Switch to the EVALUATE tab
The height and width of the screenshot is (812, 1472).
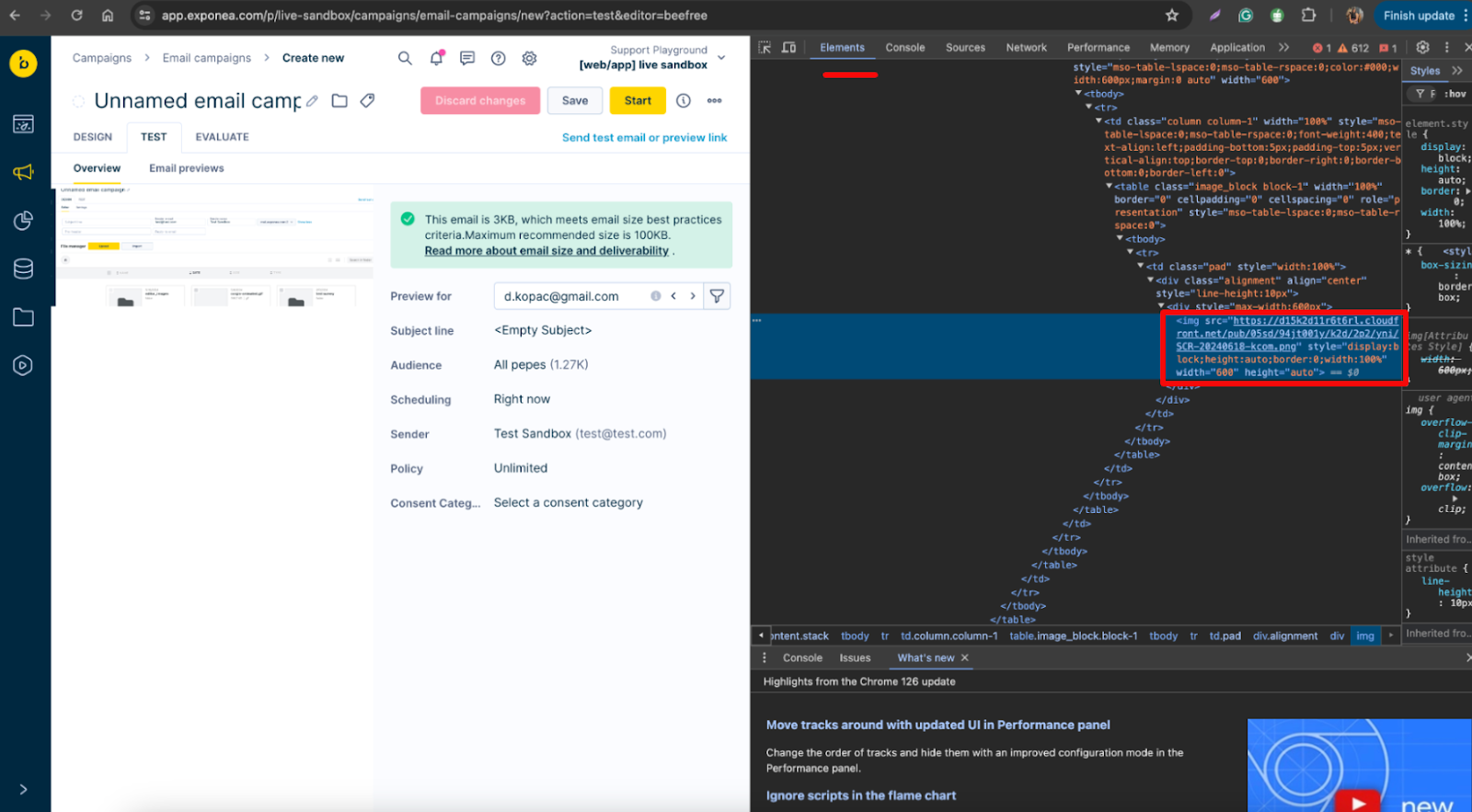[x=222, y=137]
